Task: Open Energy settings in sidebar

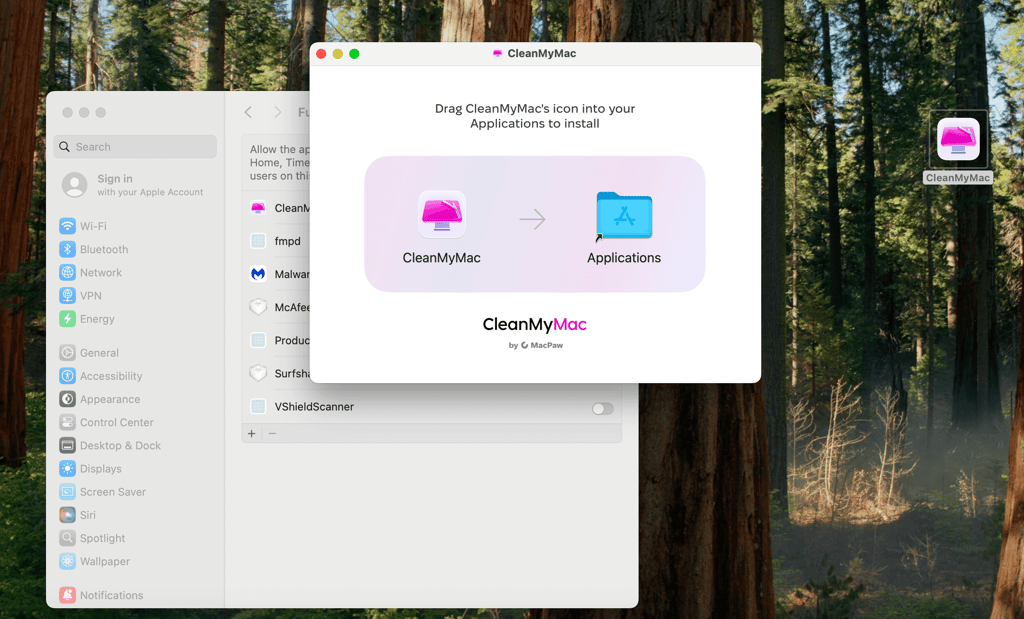Action: (x=87, y=319)
